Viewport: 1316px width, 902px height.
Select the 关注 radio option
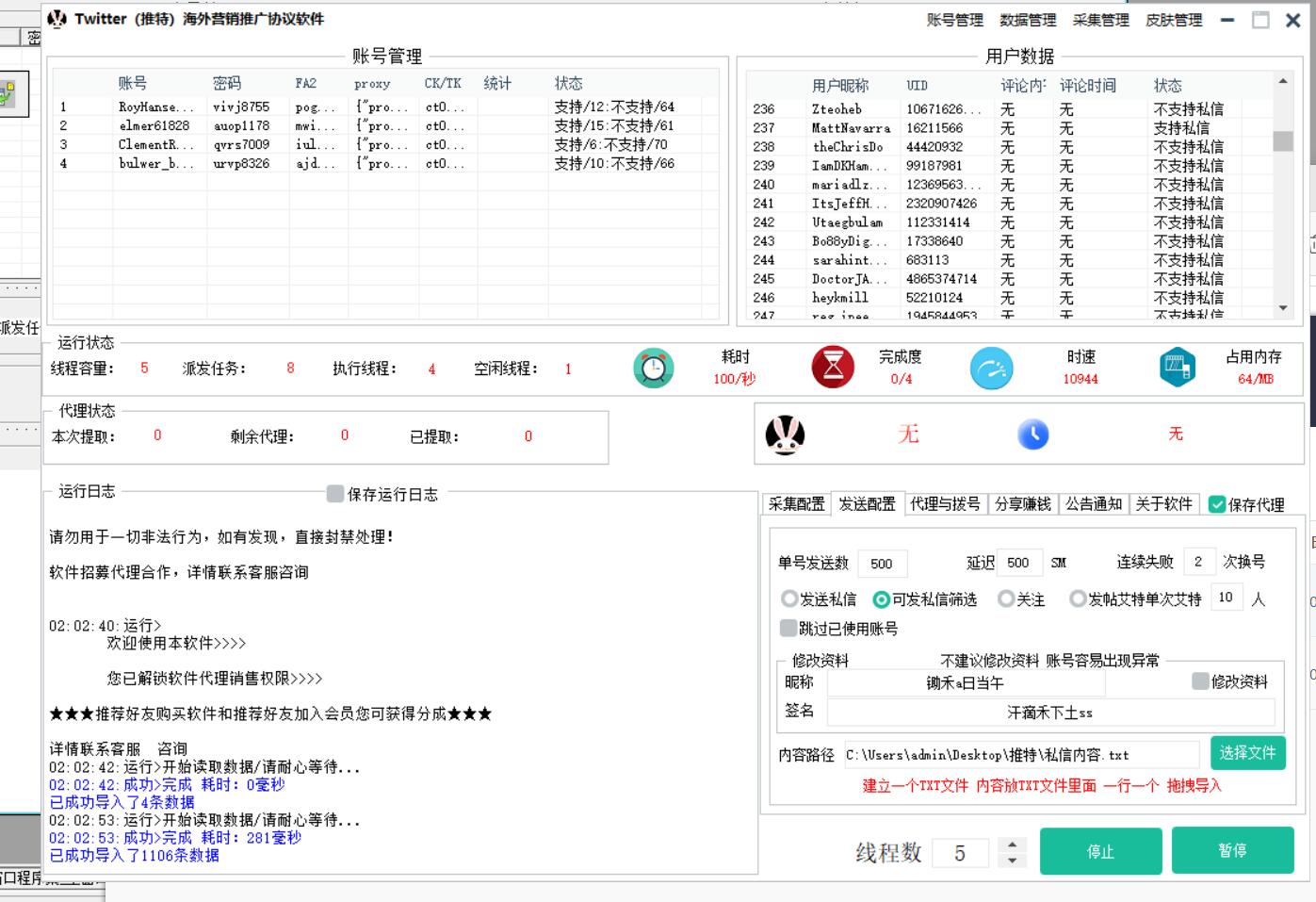pos(1006,599)
